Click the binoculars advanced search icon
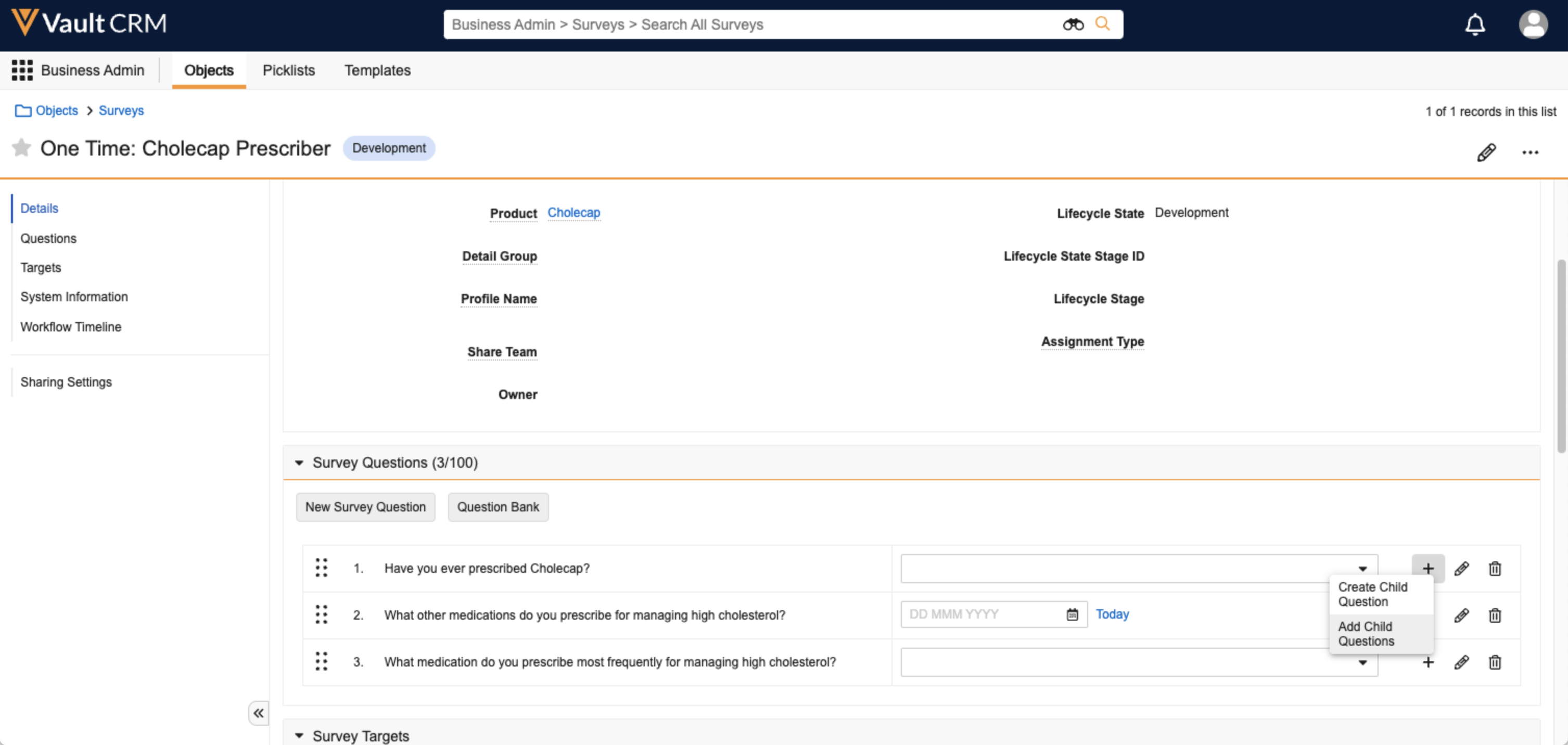Screen dimensions: 1568x745 (1073, 25)
